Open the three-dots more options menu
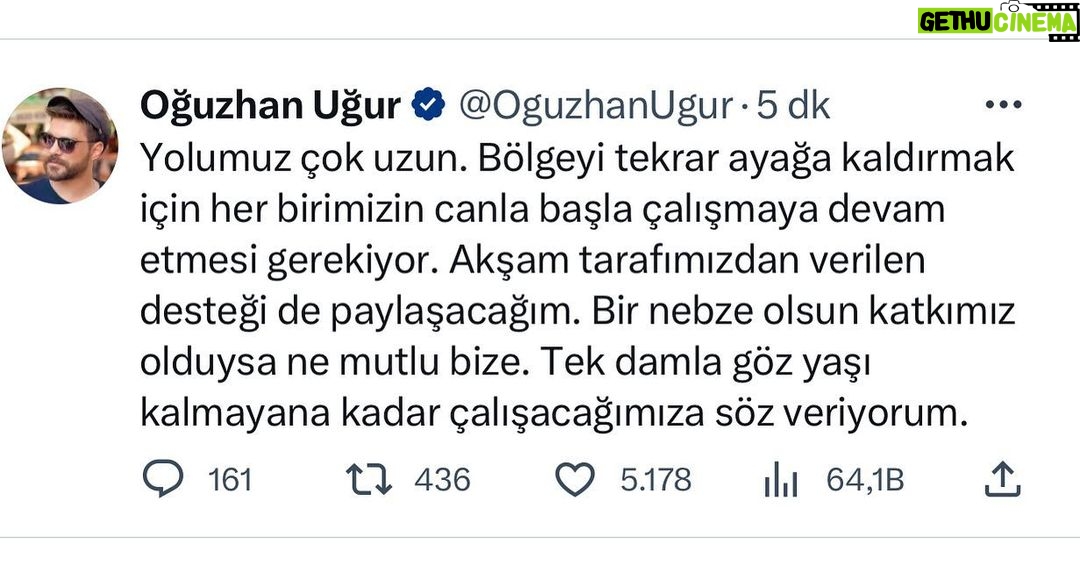This screenshot has width=1080, height=565. (1003, 105)
